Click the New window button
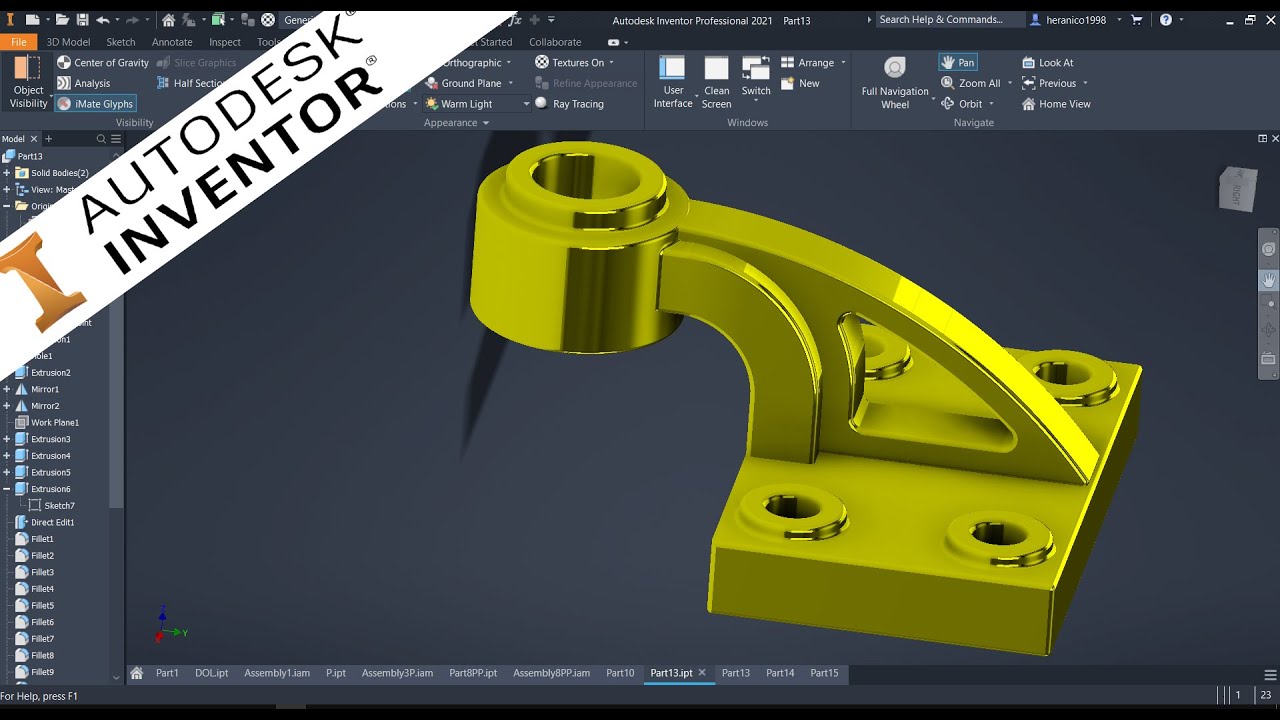This screenshot has width=1280, height=720. pyautogui.click(x=801, y=83)
